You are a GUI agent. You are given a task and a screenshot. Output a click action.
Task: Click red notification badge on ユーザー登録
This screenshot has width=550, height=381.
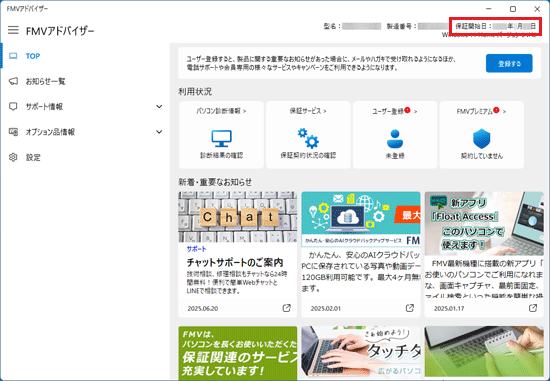coord(407,110)
